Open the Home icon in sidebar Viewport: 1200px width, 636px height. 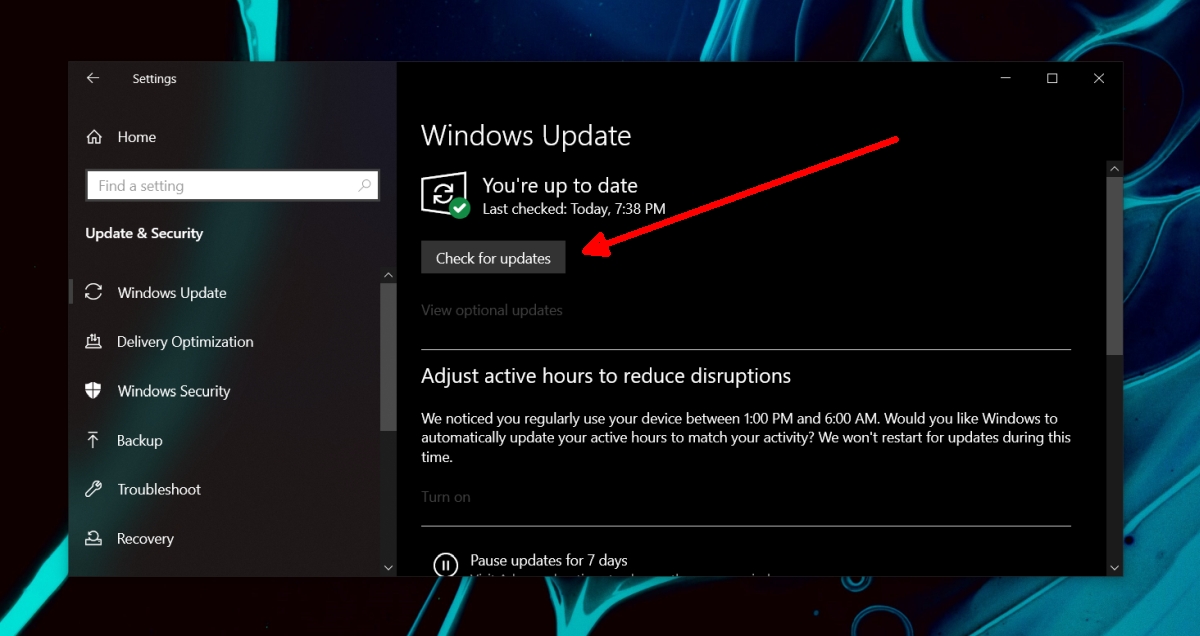94,137
